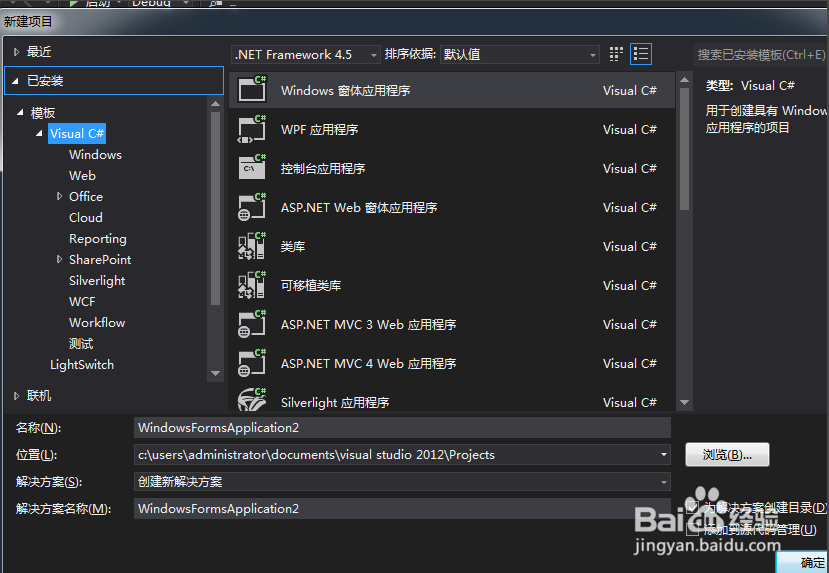Select the ASP.NET MVC 3 Web icon
The image size is (829, 573).
click(252, 324)
